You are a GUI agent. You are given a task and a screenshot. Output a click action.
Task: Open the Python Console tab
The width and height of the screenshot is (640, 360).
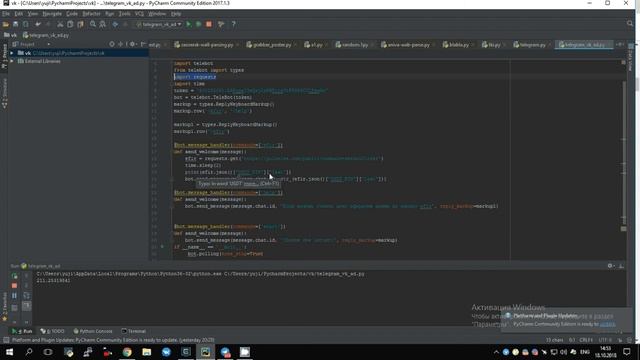[x=93, y=331]
